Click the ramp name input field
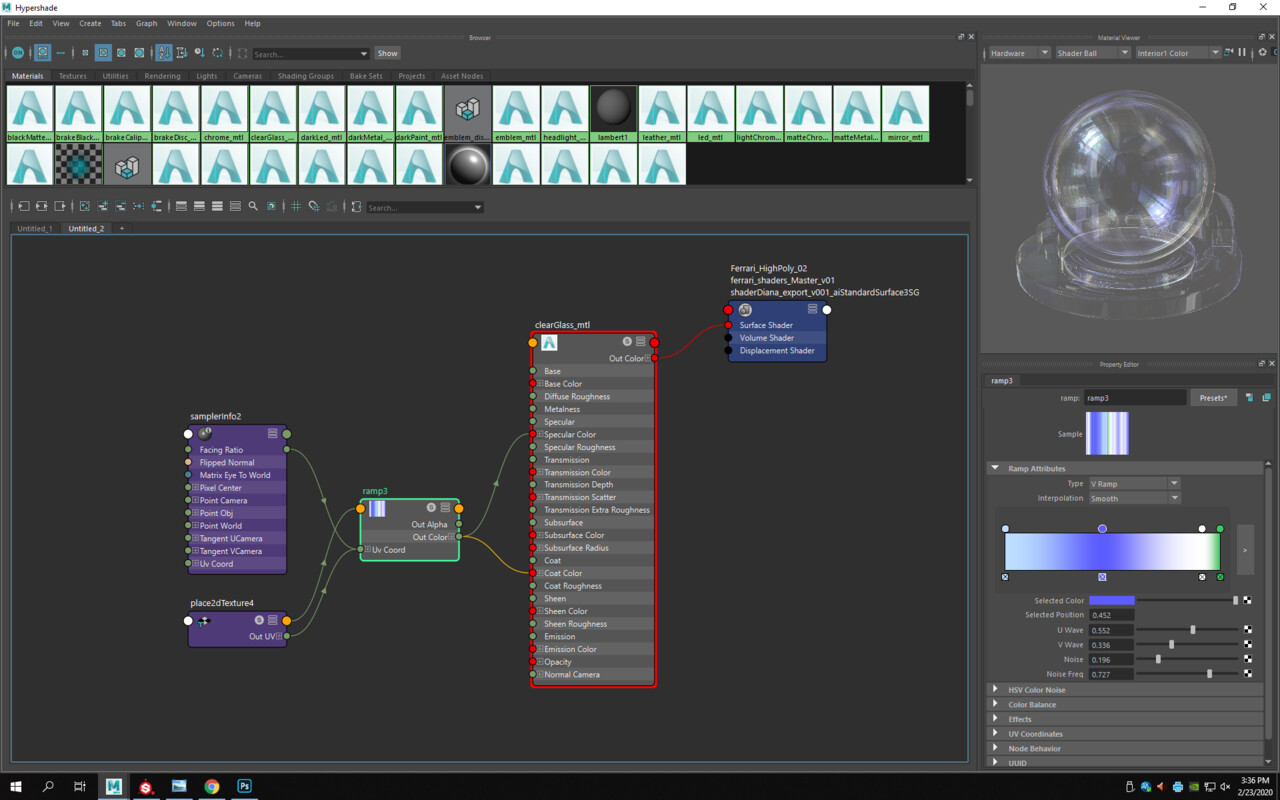Screen dimensions: 1280x800 click(1135, 398)
